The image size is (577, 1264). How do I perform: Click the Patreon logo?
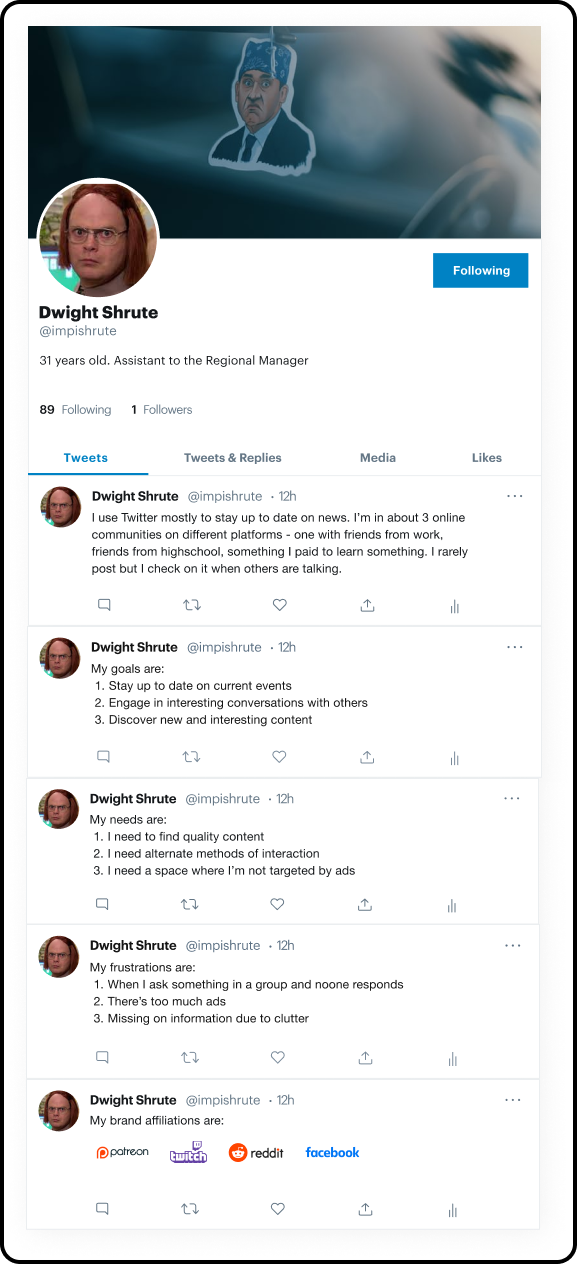[x=122, y=1152]
